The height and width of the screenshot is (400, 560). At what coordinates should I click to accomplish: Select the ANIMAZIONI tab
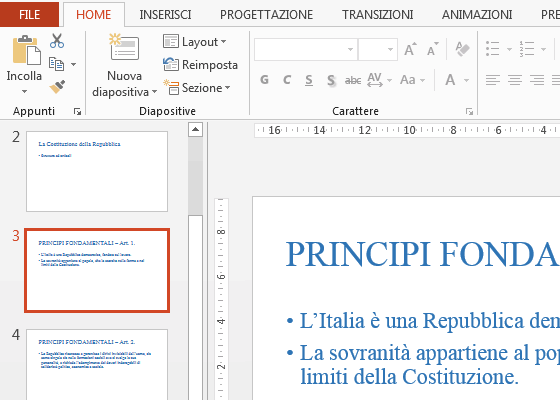click(477, 15)
